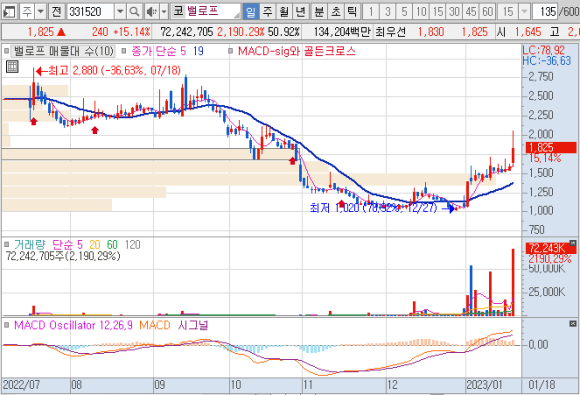
Task: Click the 최우선 quote label
Action: click(x=390, y=32)
